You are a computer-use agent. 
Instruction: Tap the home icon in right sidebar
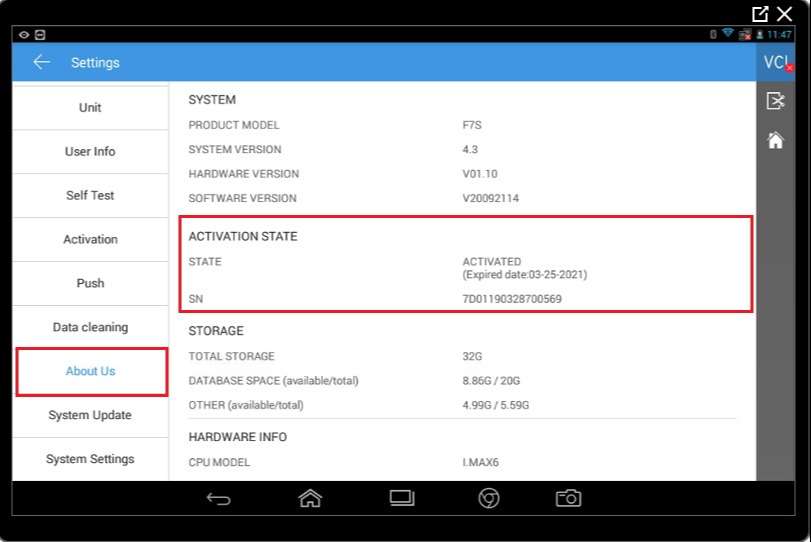(775, 140)
